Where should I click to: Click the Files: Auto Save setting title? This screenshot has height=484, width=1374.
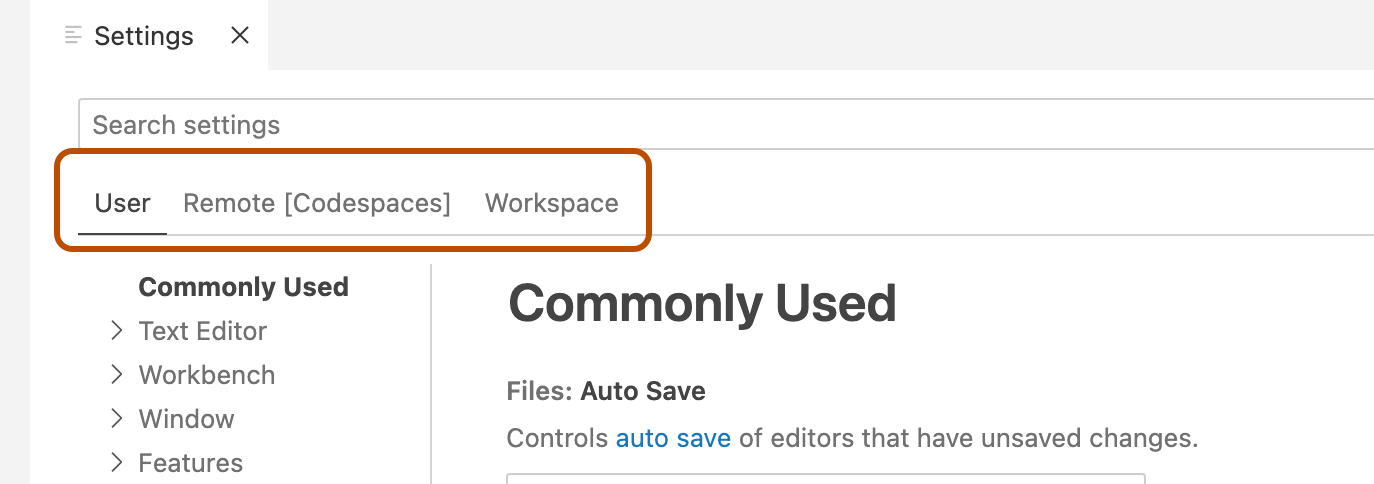click(606, 391)
